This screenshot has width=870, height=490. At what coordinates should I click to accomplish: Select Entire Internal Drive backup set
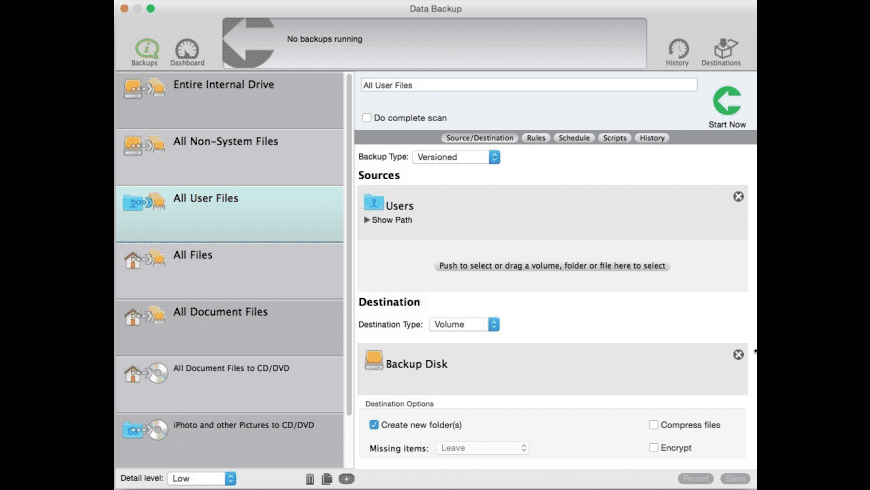pos(229,100)
